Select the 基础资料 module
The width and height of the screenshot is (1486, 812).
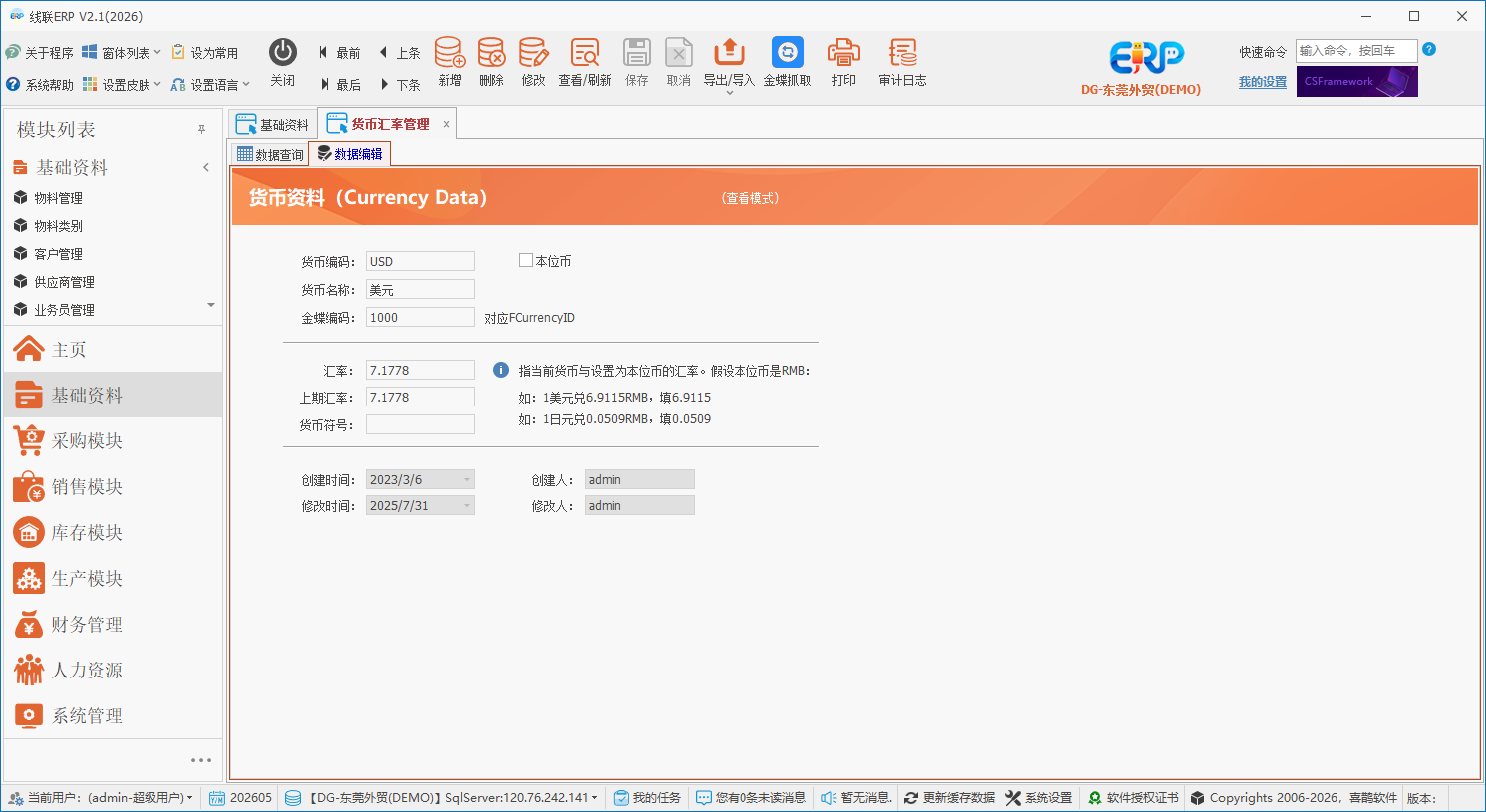pos(113,395)
